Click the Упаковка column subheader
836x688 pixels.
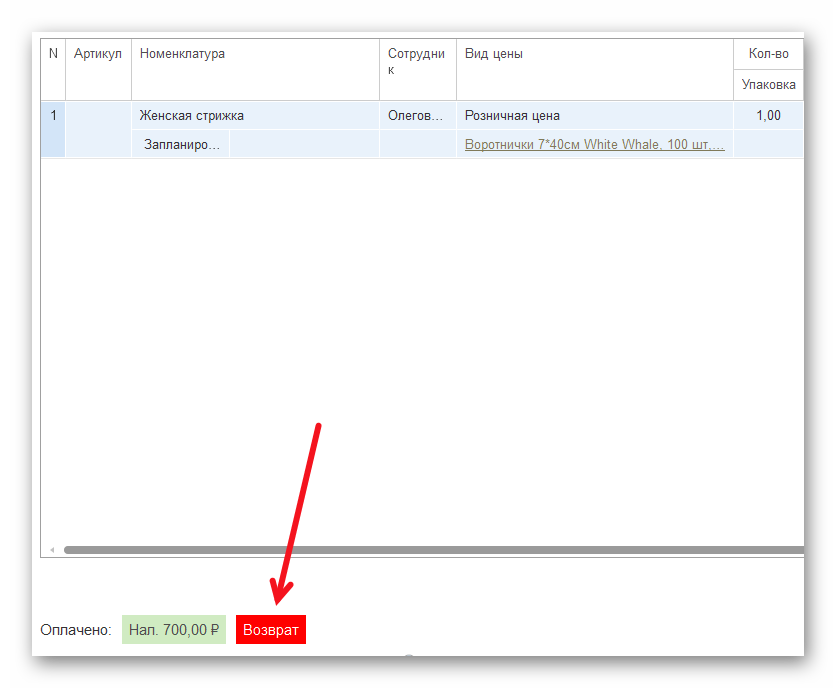pyautogui.click(x=768, y=85)
